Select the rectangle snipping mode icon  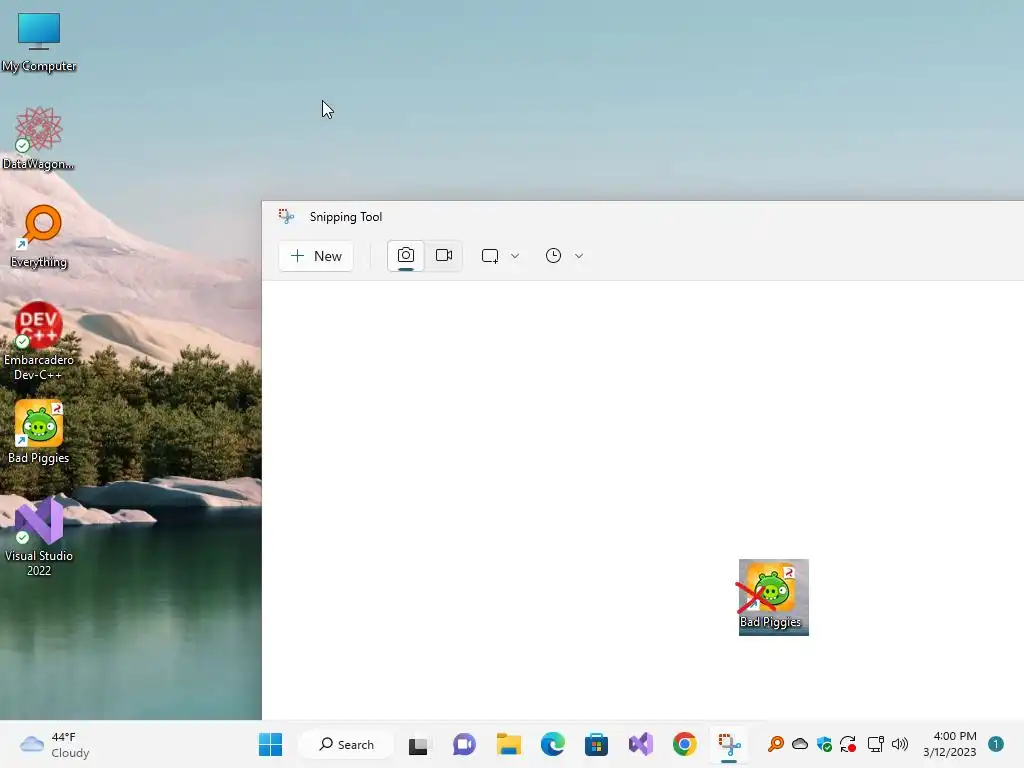click(490, 256)
